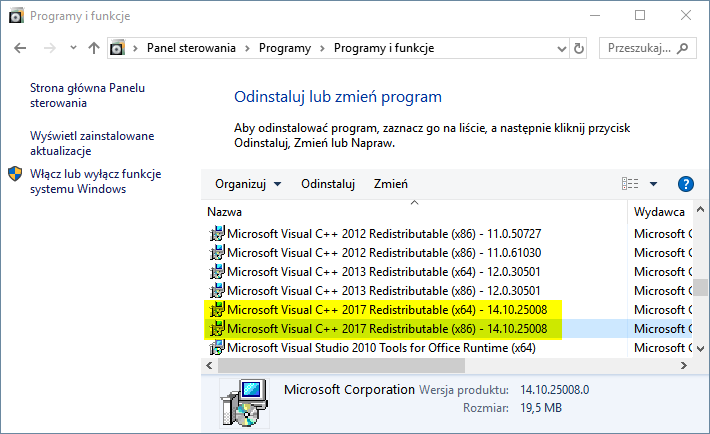
Task: Click Zmień toolbar button
Action: [x=391, y=184]
